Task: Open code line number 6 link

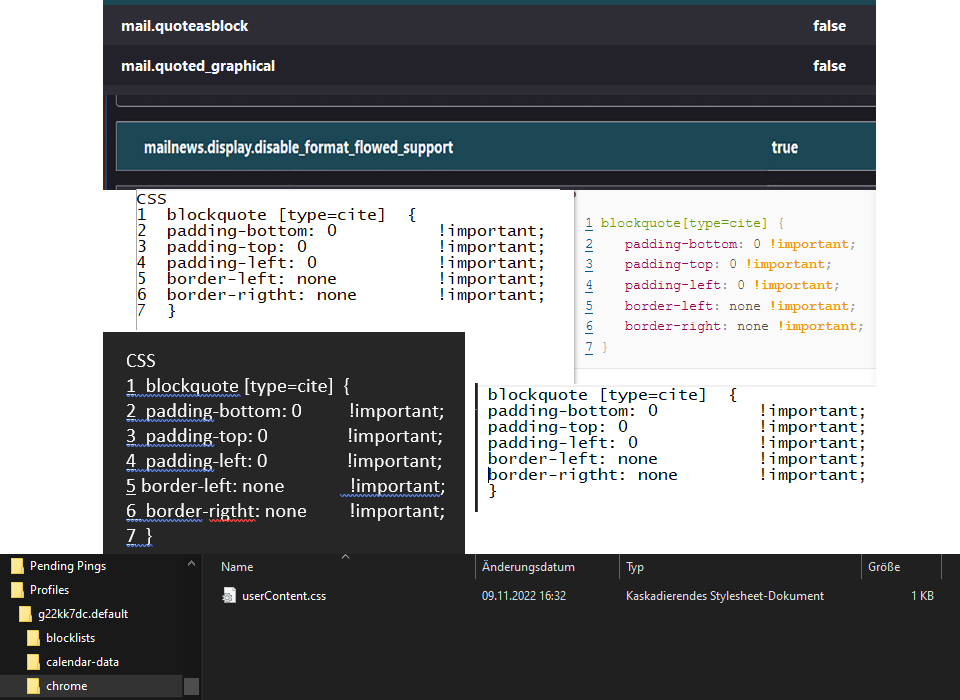Action: [589, 326]
